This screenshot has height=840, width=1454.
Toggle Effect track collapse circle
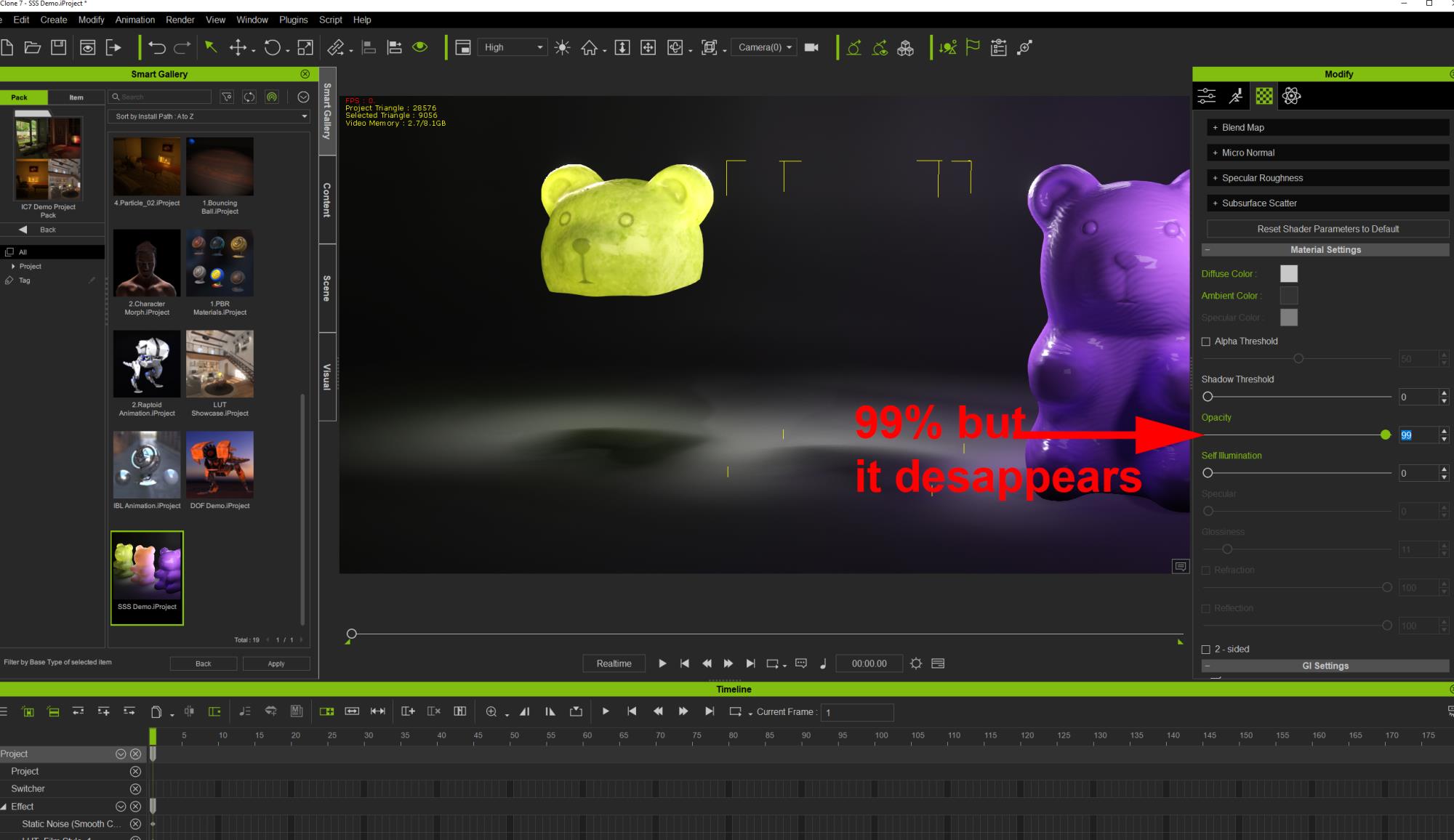[x=121, y=807]
